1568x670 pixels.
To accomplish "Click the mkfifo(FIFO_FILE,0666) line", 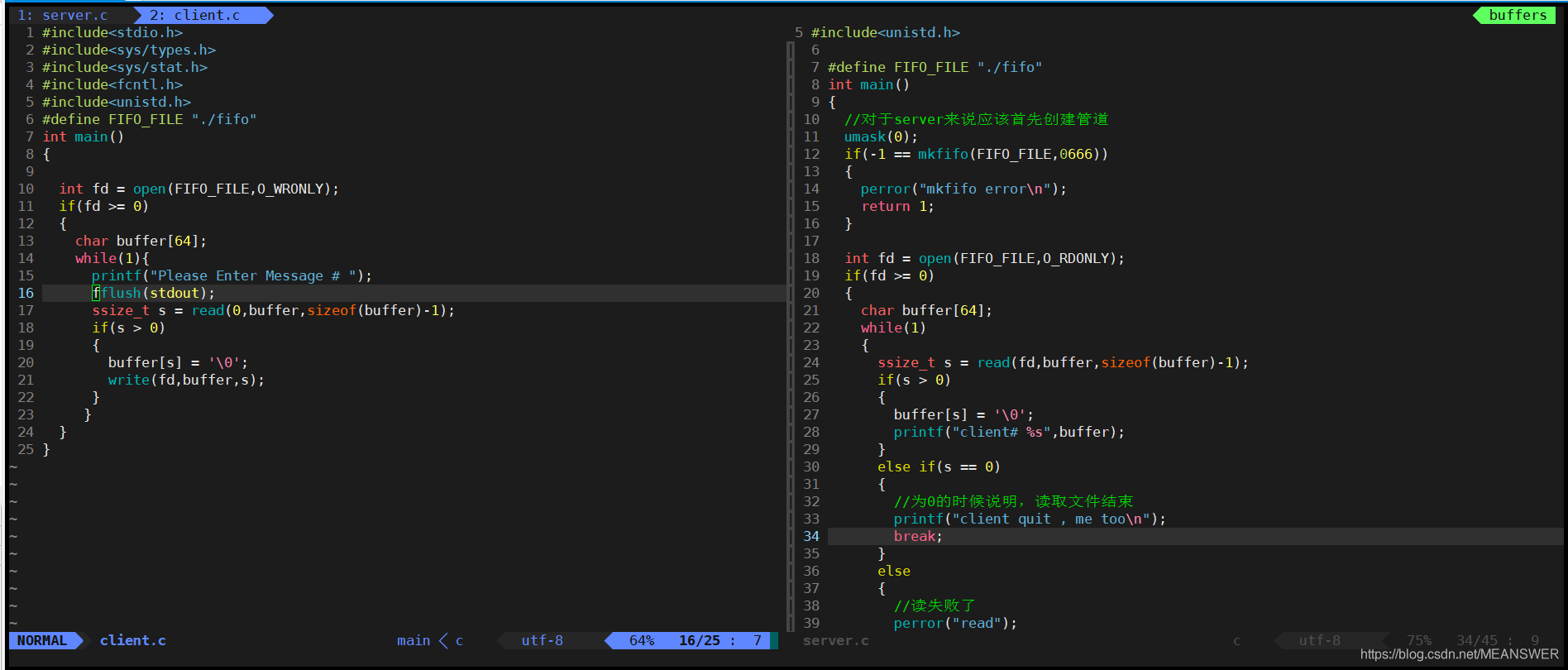I will pos(976,154).
